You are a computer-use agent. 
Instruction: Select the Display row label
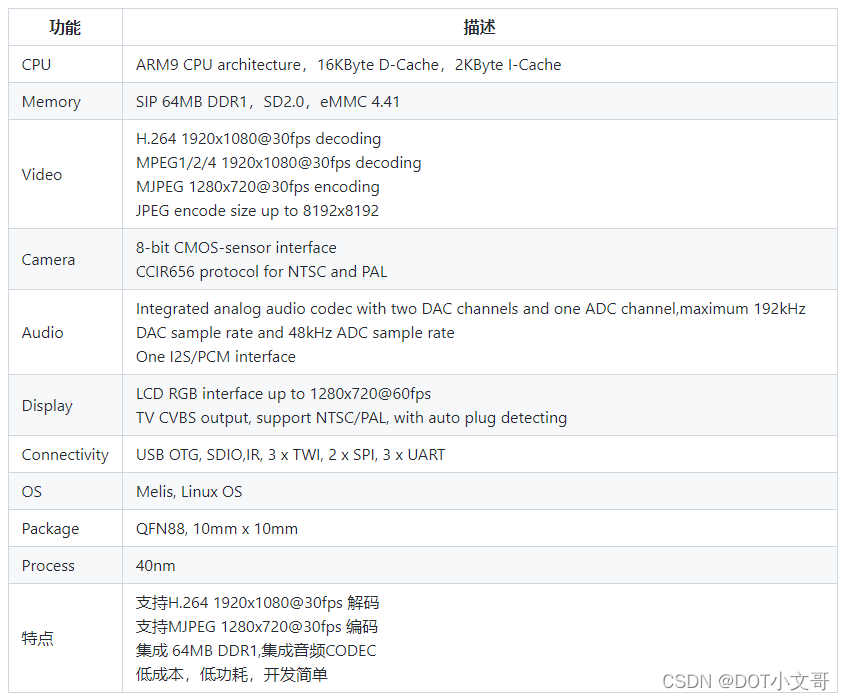47,406
